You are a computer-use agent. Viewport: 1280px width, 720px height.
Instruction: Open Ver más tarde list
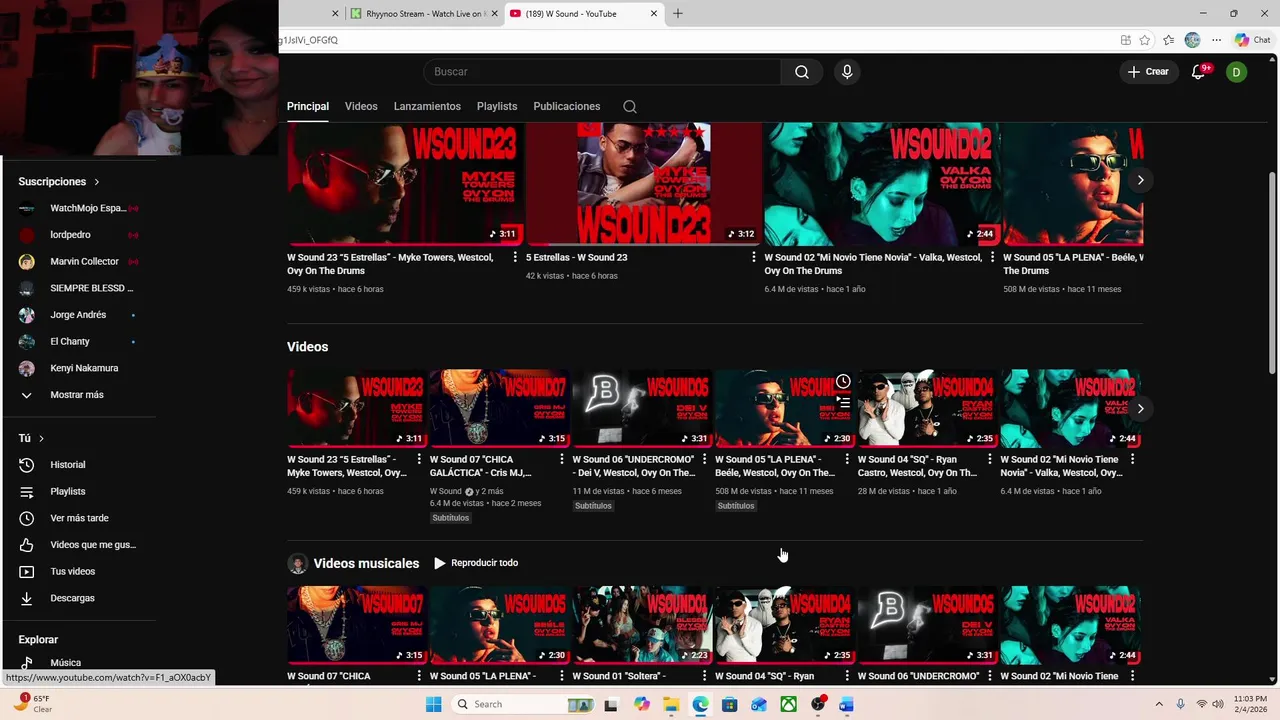[78, 518]
